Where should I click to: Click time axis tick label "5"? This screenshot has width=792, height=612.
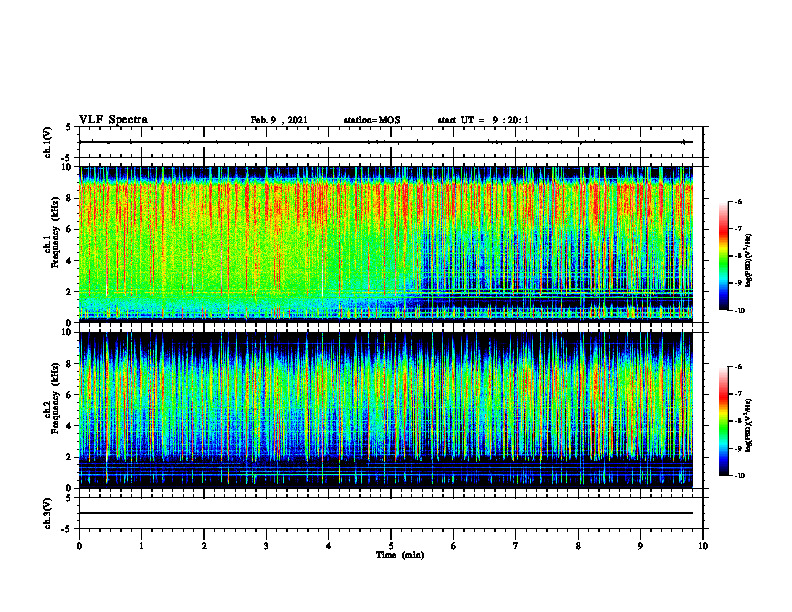point(391,546)
